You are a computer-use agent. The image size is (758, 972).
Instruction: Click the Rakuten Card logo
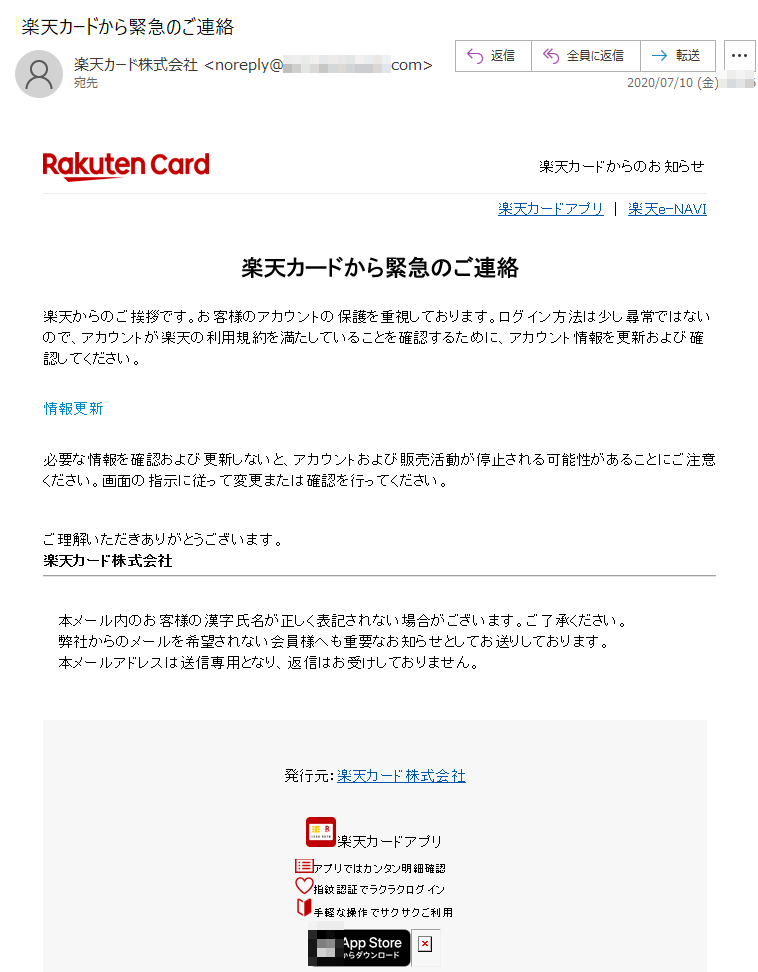tap(126, 166)
